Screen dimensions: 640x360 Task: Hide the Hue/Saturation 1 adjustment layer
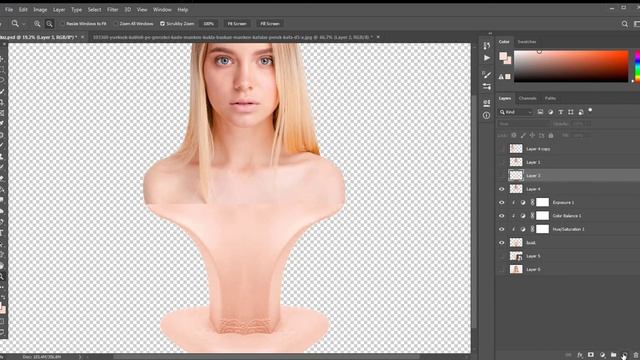pos(502,229)
